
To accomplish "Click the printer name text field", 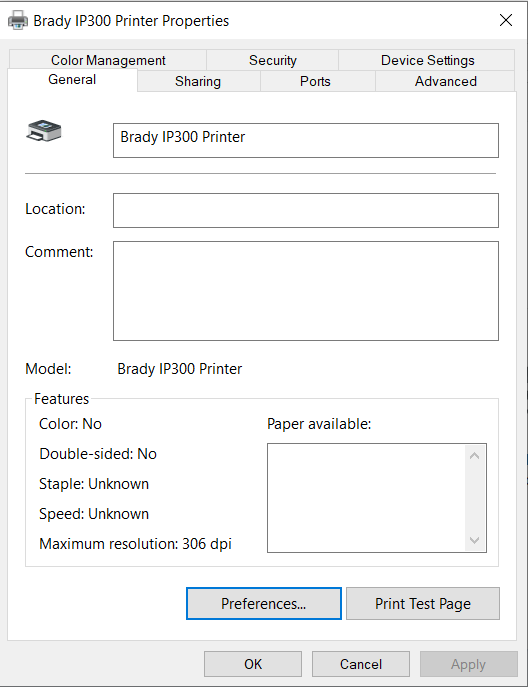I will pyautogui.click(x=306, y=140).
